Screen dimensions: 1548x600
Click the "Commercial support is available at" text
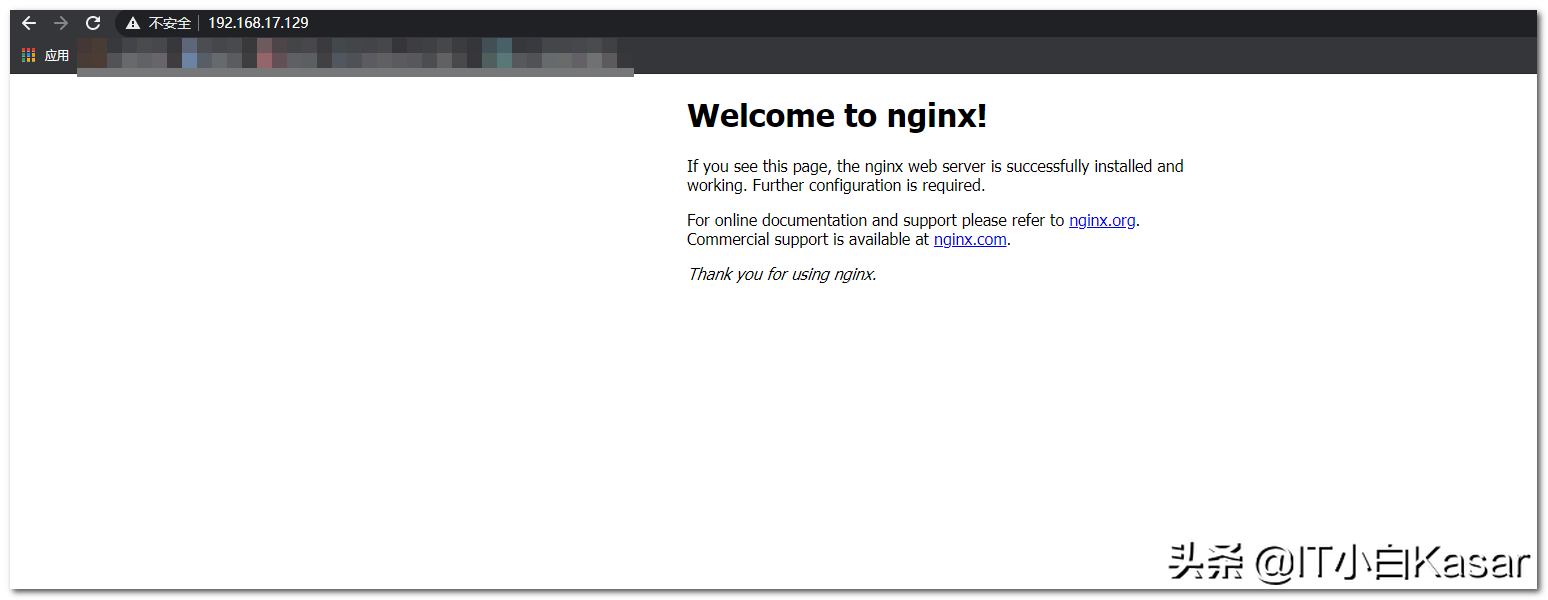[808, 239]
